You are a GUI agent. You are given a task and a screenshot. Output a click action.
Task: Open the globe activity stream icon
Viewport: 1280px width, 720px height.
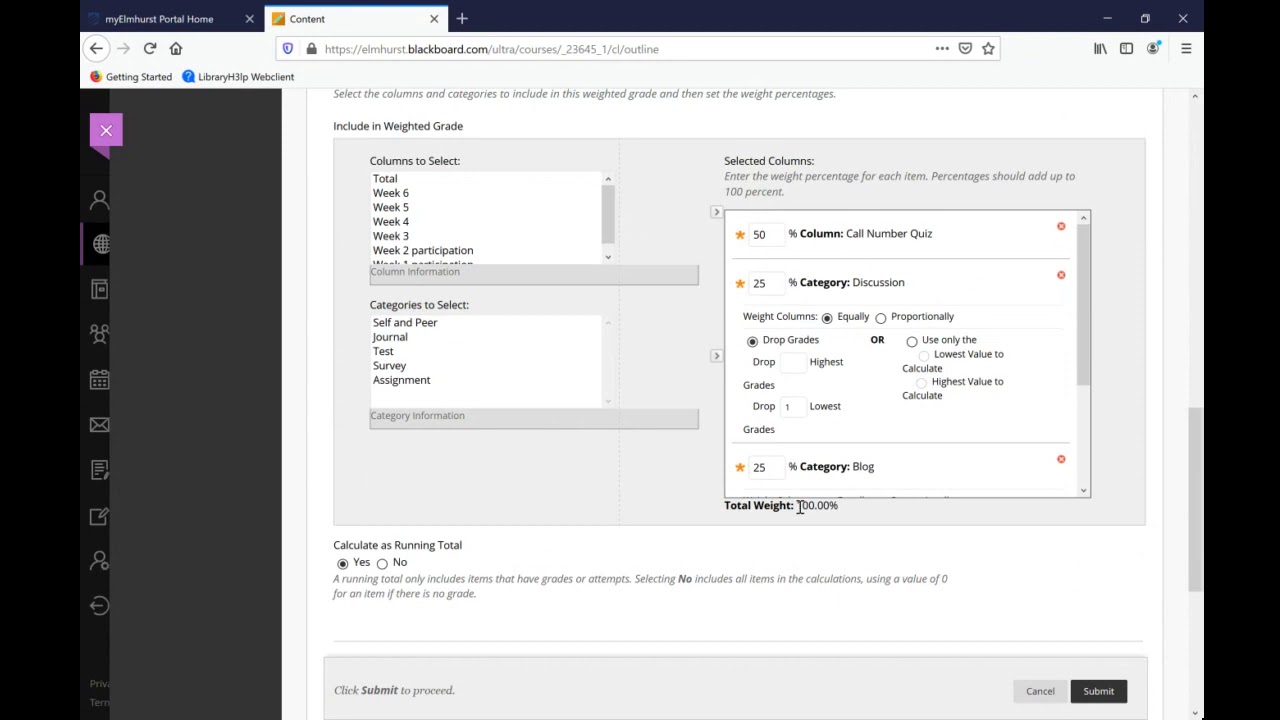point(101,244)
